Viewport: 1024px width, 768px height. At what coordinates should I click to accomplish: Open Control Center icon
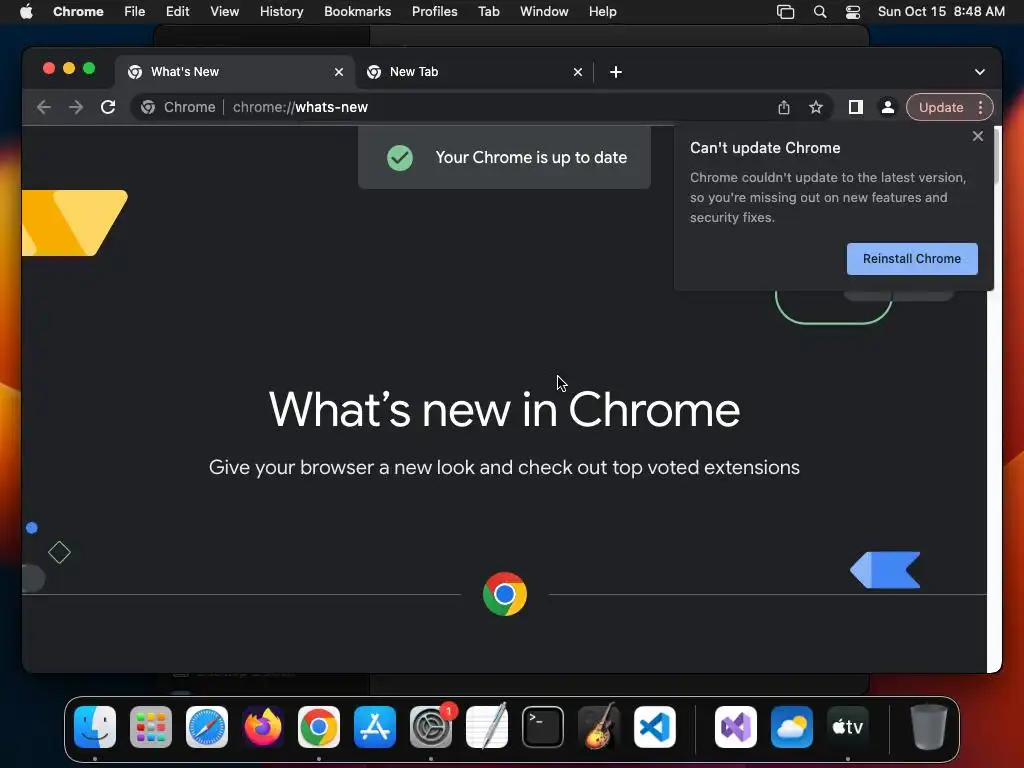click(852, 12)
